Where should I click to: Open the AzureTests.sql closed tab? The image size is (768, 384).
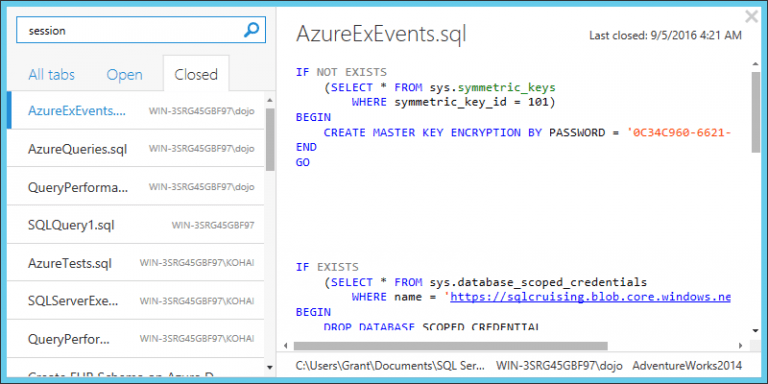click(136, 263)
